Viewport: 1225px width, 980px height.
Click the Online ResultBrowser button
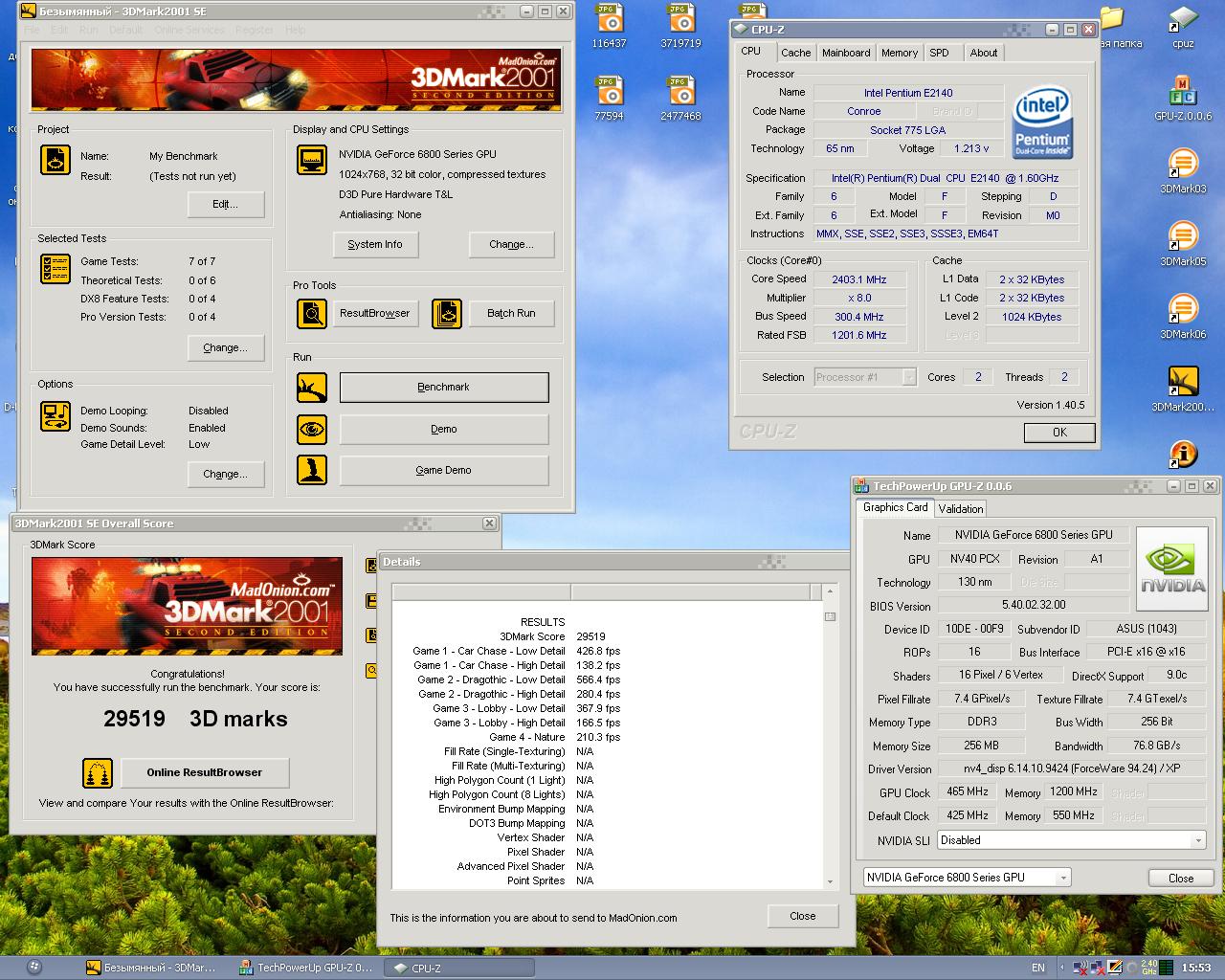(205, 772)
